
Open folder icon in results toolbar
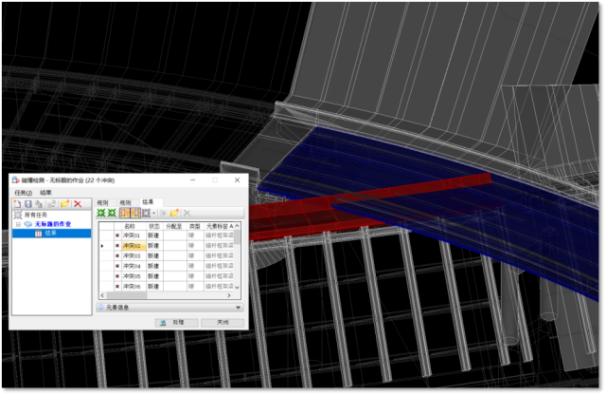point(174,213)
